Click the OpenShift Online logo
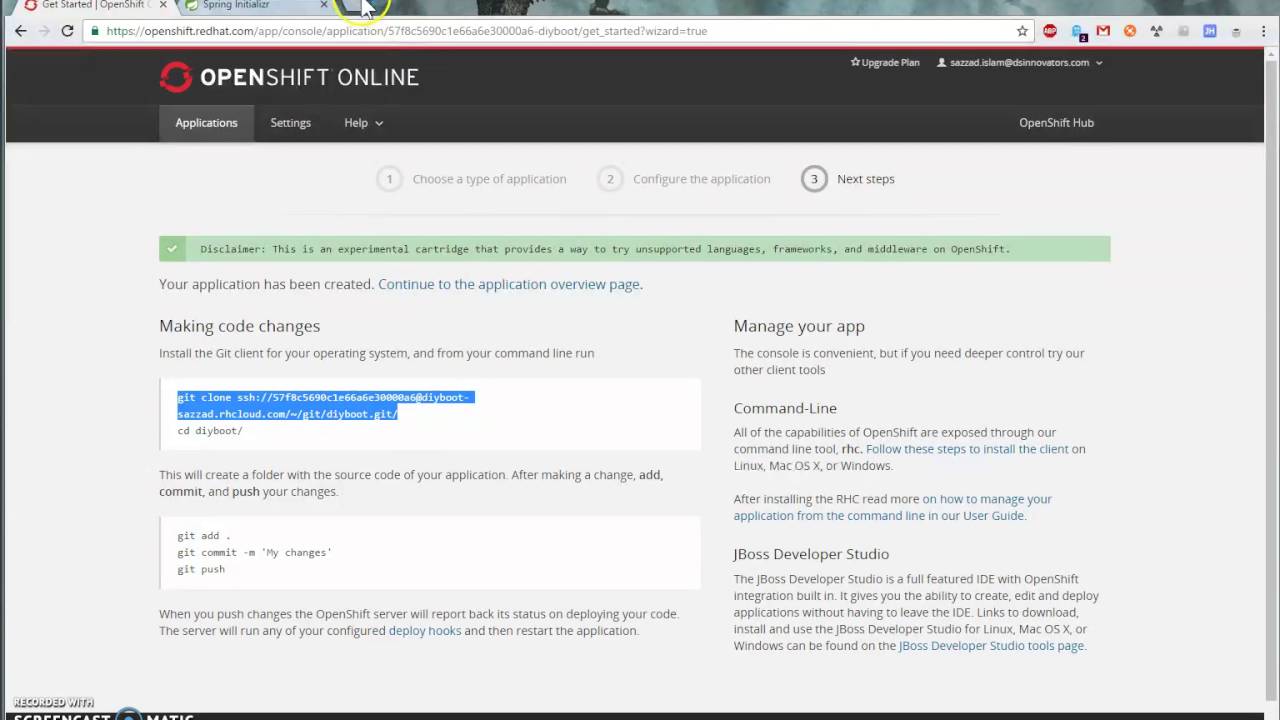 (289, 77)
